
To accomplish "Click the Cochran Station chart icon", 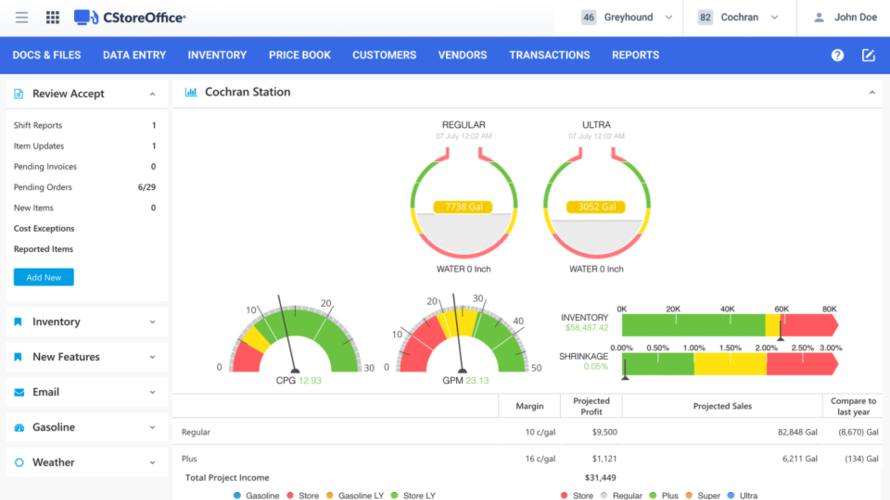I will [190, 93].
